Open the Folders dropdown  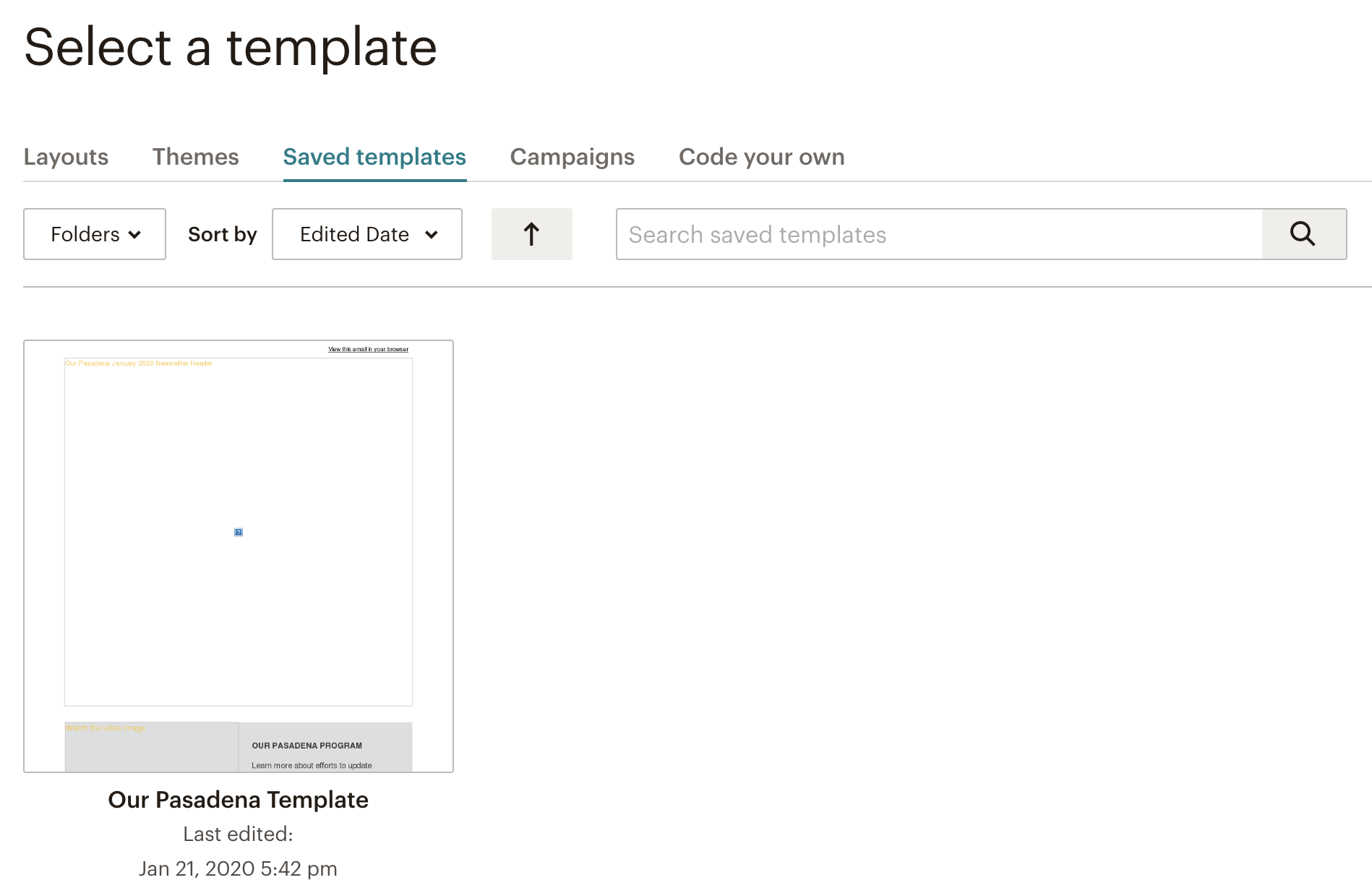coord(95,234)
